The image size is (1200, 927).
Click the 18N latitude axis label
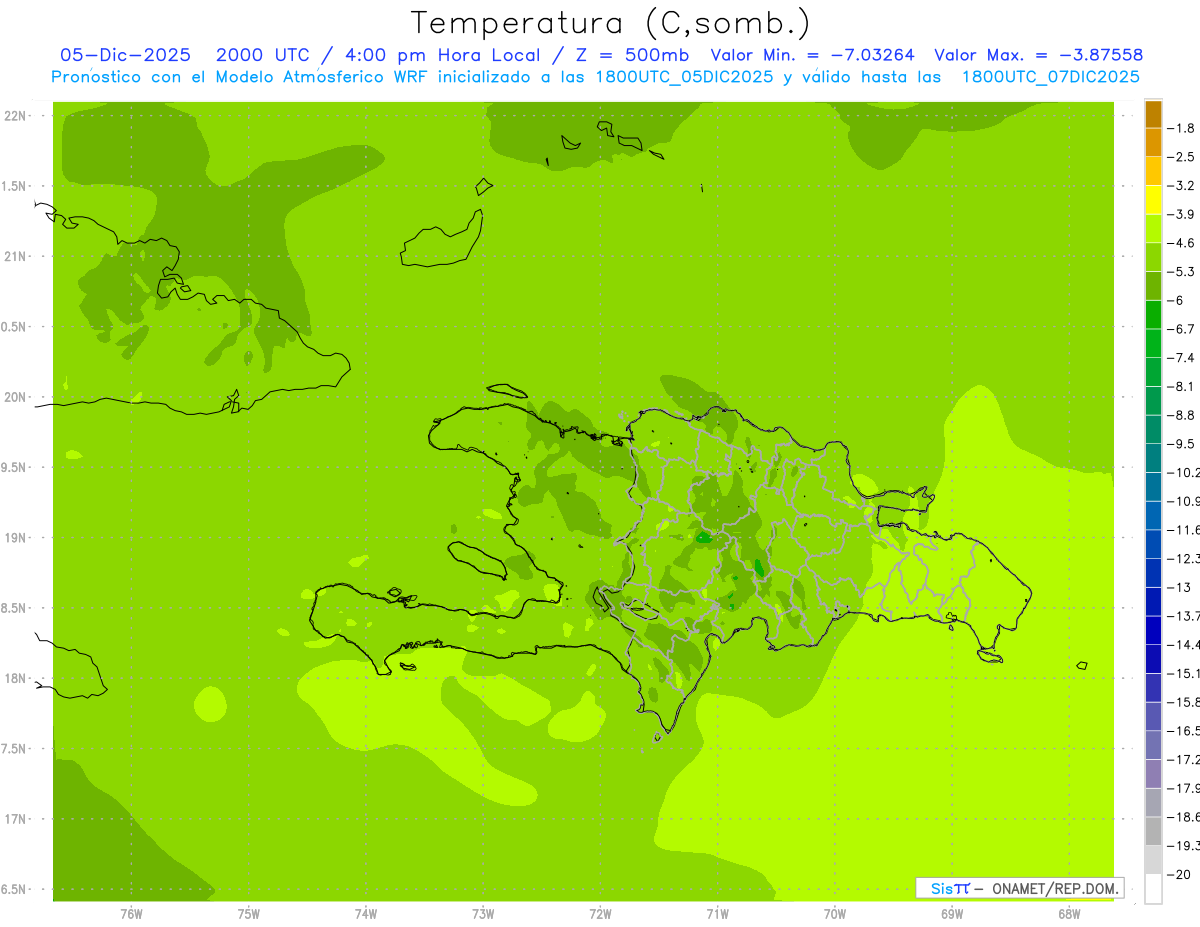[x=14, y=678]
